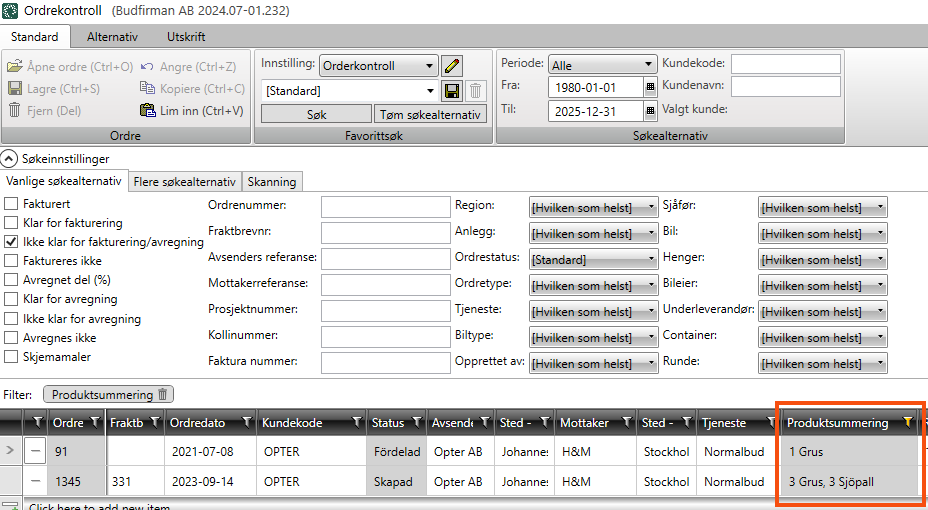
Task: Click the filter icon on Produktsummering column
Action: (908, 423)
